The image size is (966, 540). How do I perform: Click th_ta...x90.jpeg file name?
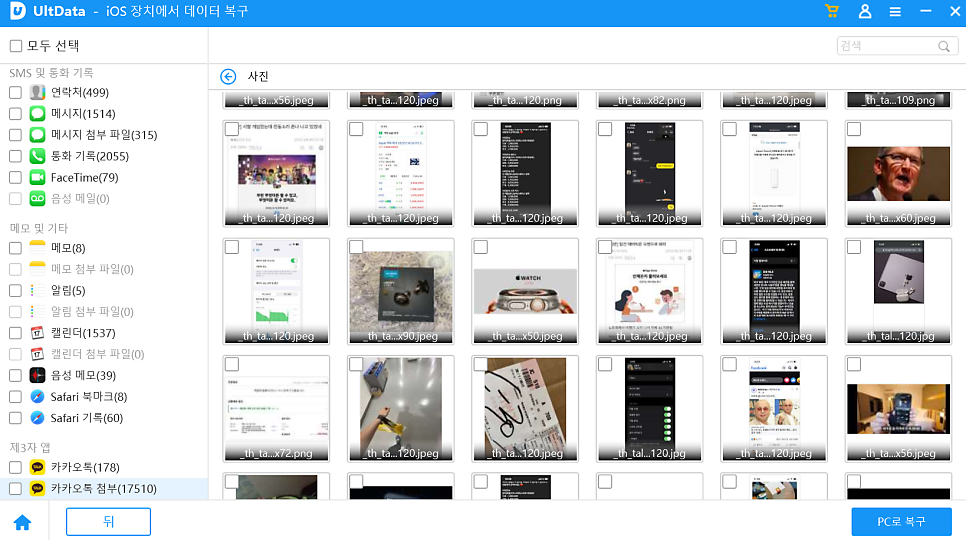[402, 336]
